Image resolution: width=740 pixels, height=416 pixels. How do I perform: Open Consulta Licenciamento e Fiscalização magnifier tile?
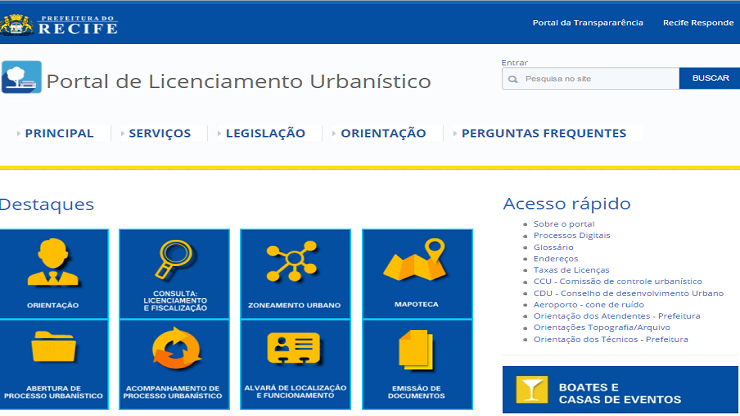pos(174,274)
